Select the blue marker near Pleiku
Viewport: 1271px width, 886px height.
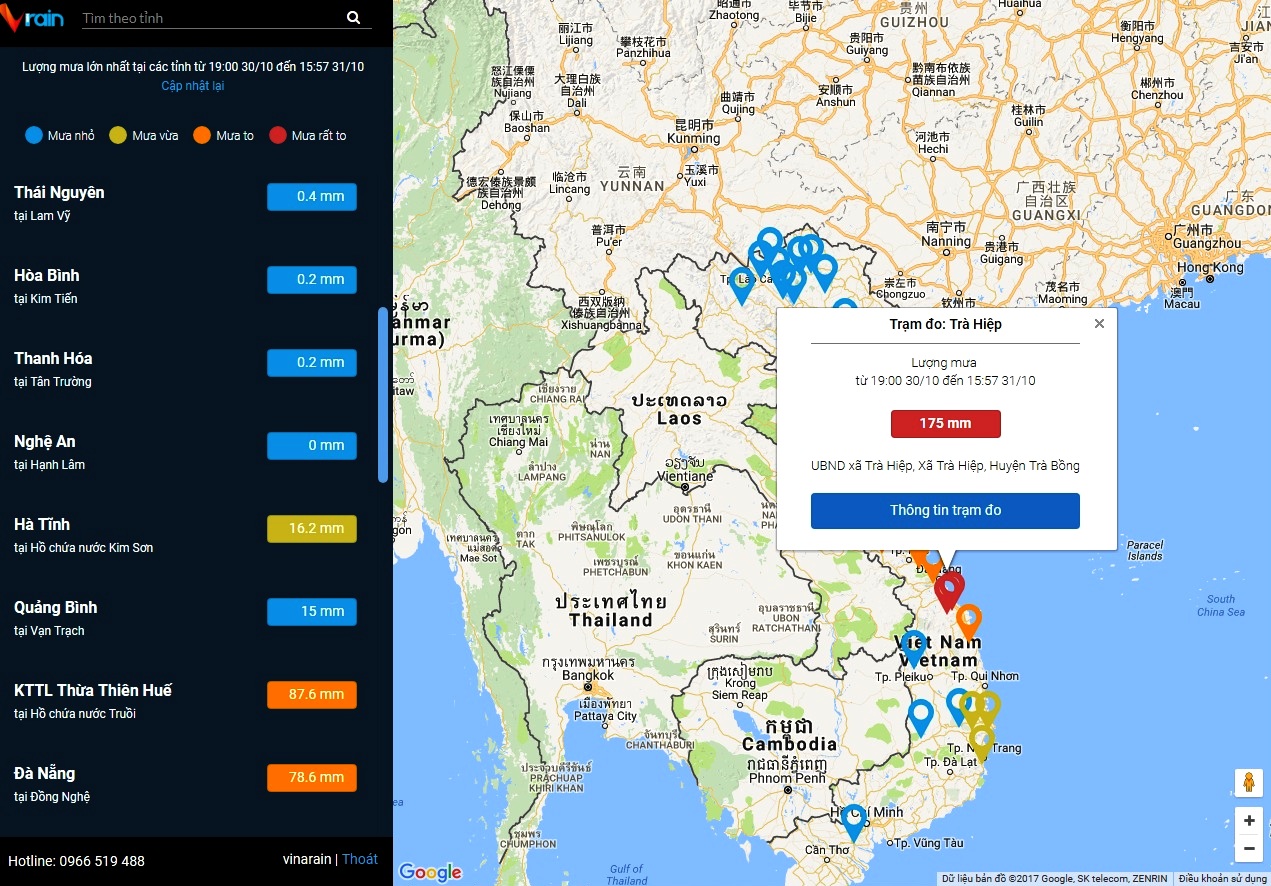click(913, 647)
